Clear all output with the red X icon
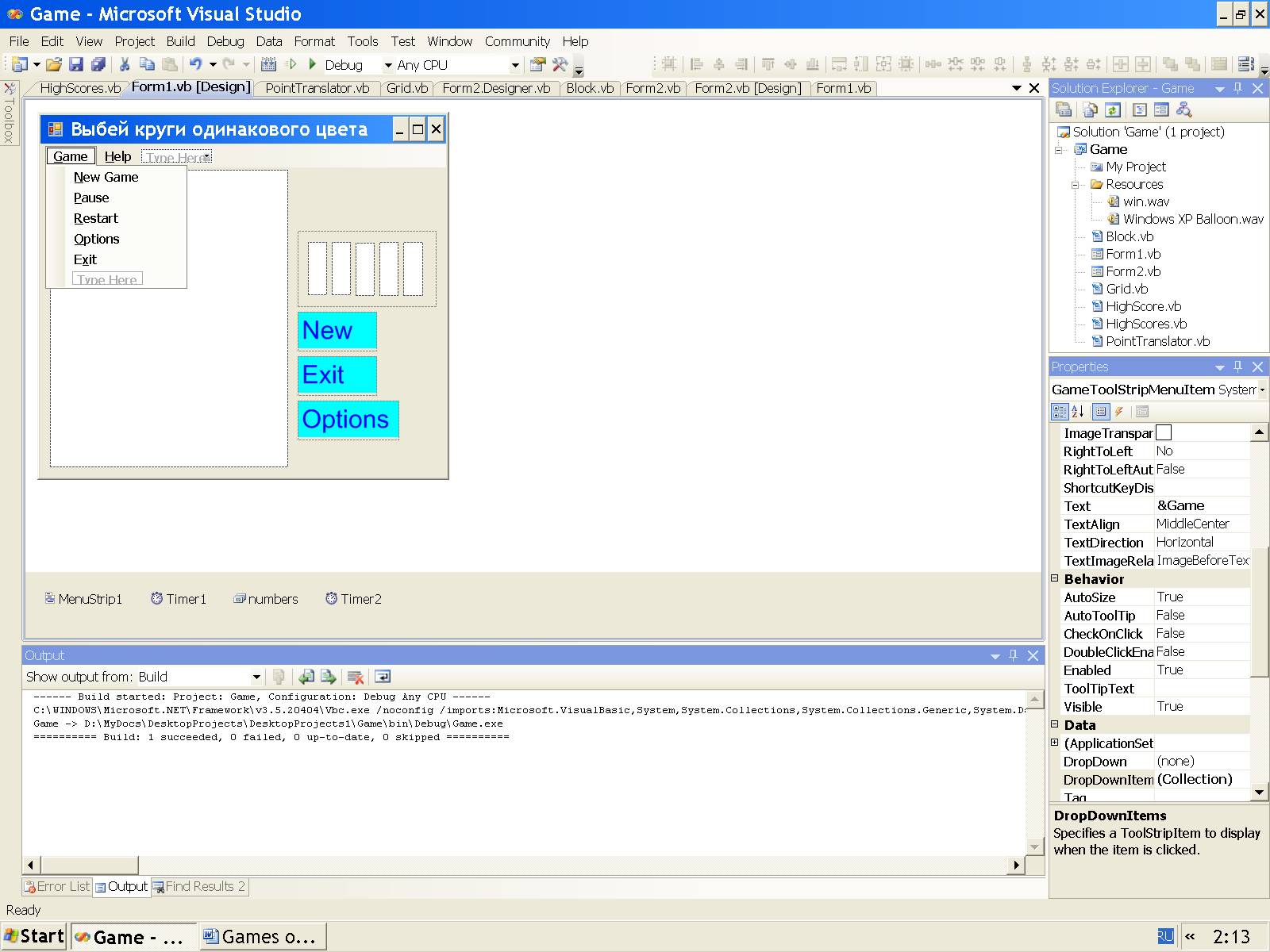This screenshot has height=952, width=1270. point(356,677)
